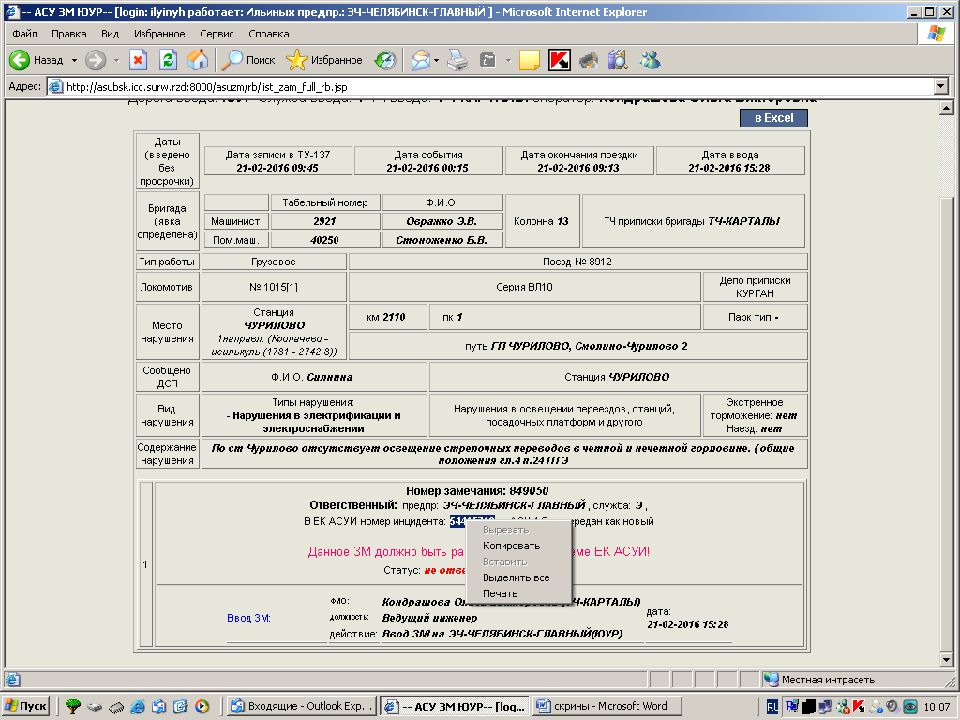Click the system tray clock 10:07
Viewport: 960px width, 720px height.
937,707
